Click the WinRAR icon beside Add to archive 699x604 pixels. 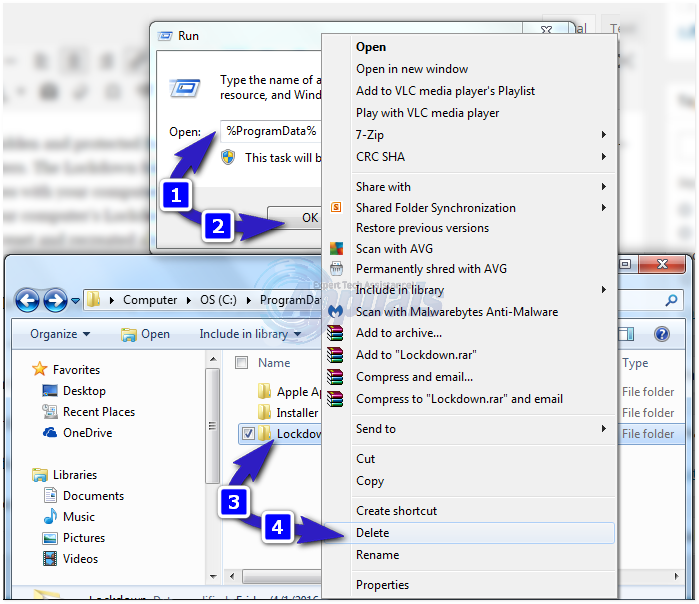[335, 333]
